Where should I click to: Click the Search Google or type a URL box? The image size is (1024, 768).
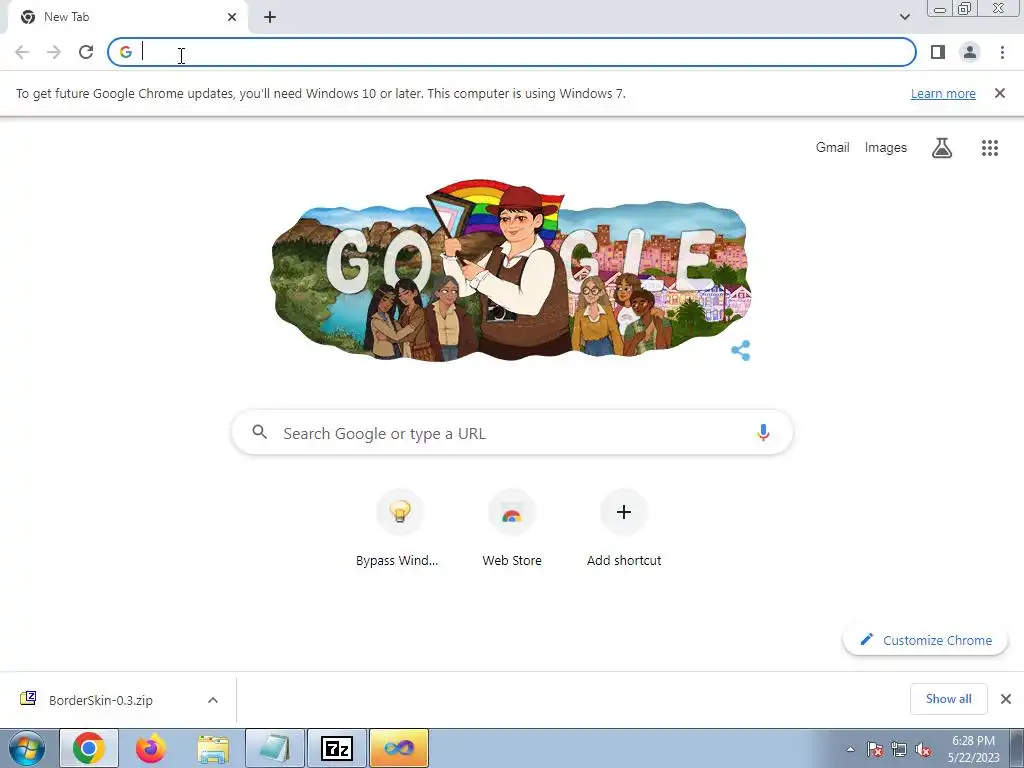click(x=512, y=433)
